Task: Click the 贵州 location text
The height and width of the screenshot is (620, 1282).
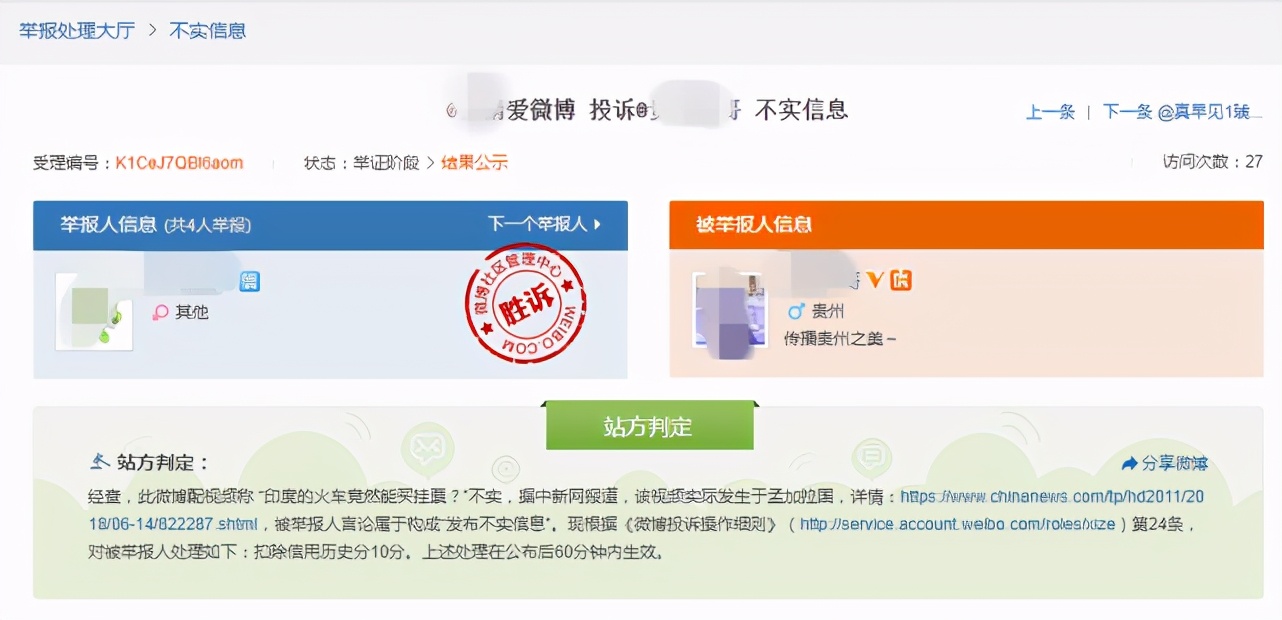Action: click(828, 311)
